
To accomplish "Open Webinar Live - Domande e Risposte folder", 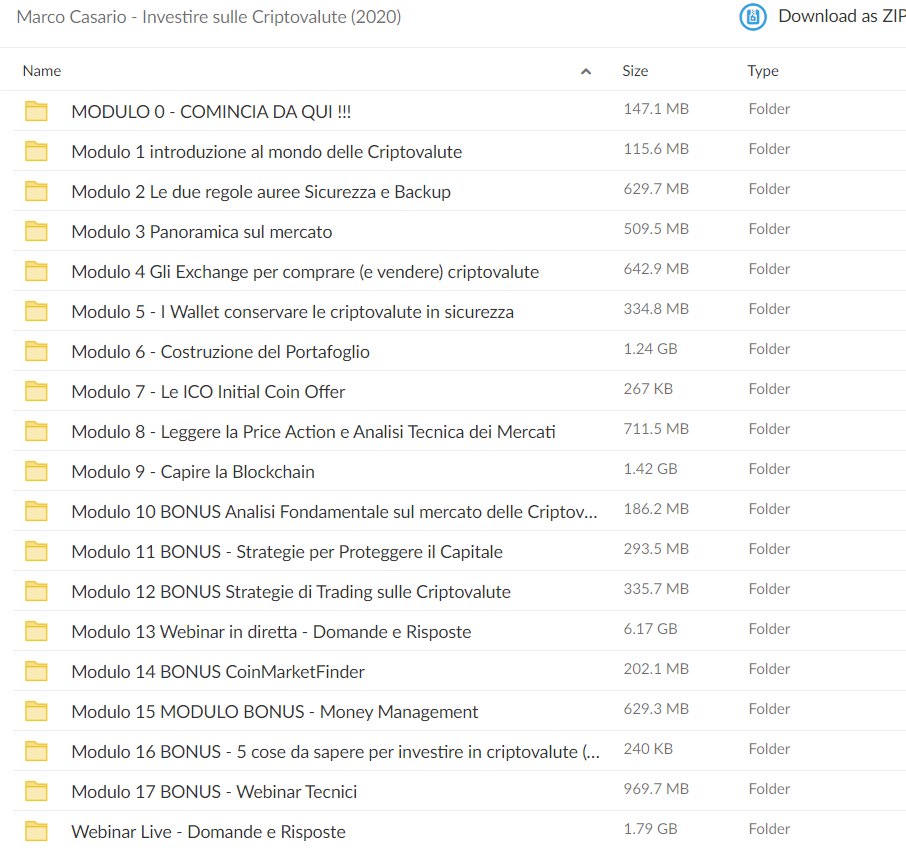I will click(208, 832).
